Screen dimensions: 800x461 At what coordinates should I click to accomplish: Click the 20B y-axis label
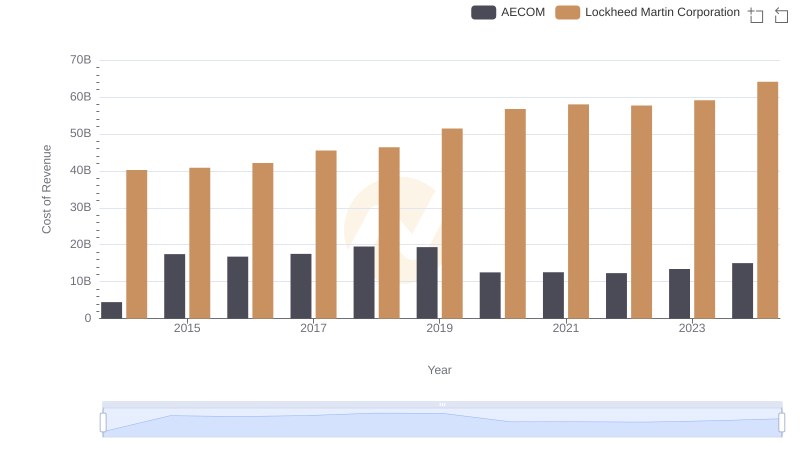click(81, 244)
